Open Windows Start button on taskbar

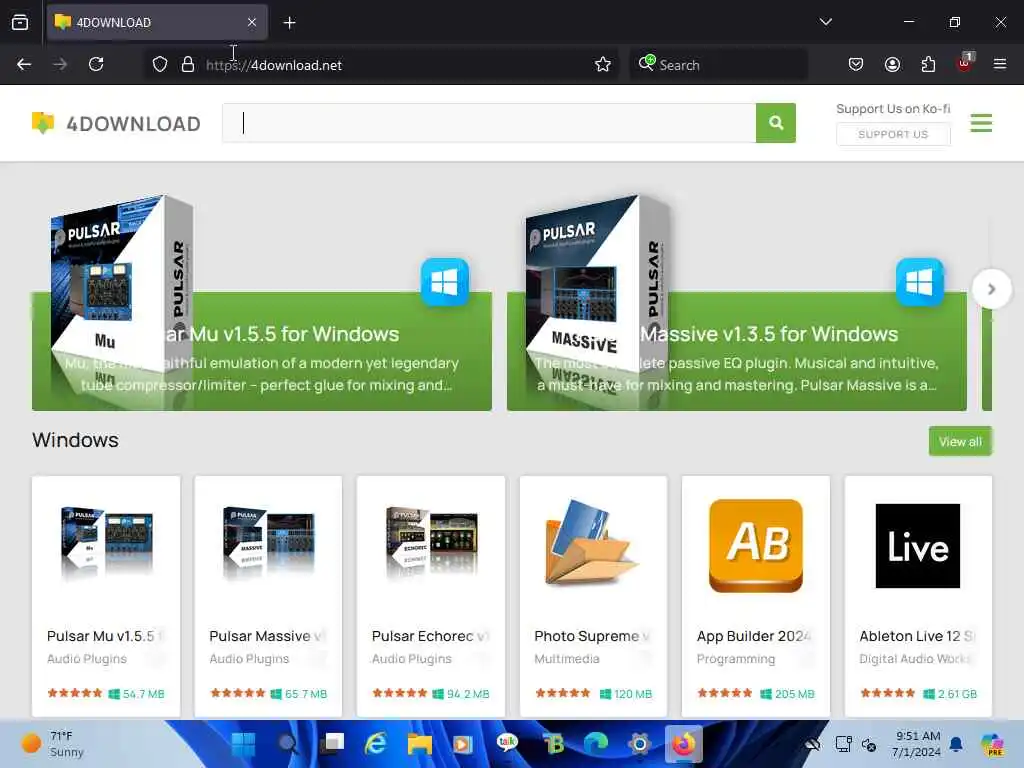pos(244,744)
